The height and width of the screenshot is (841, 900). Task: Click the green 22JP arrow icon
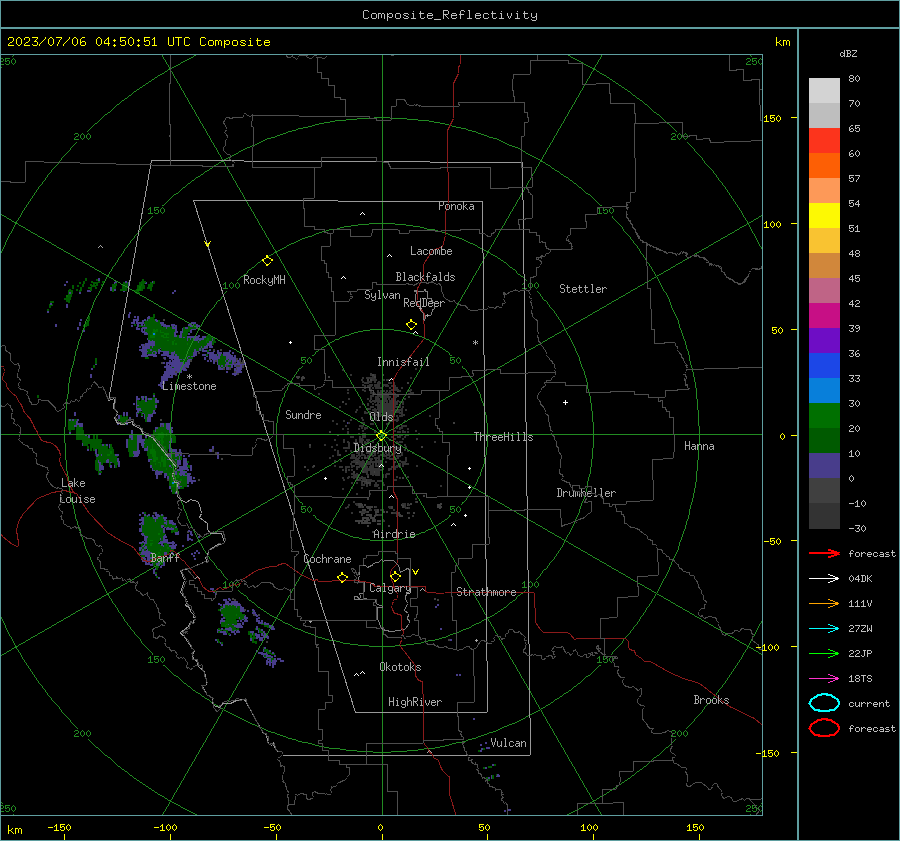(824, 653)
